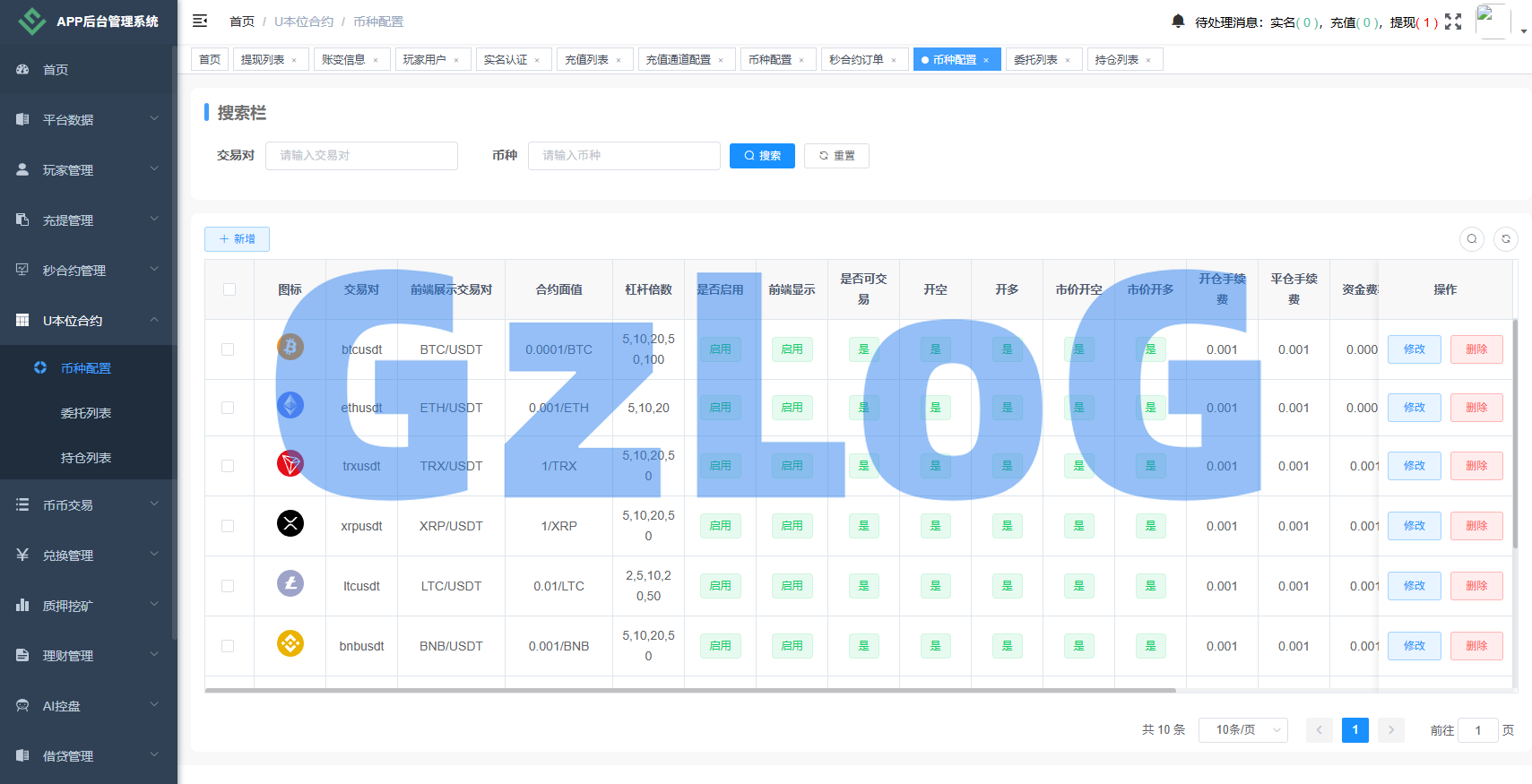Viewport: 1532px width, 784px height.
Task: Open the user avatar image
Action: 1493,21
